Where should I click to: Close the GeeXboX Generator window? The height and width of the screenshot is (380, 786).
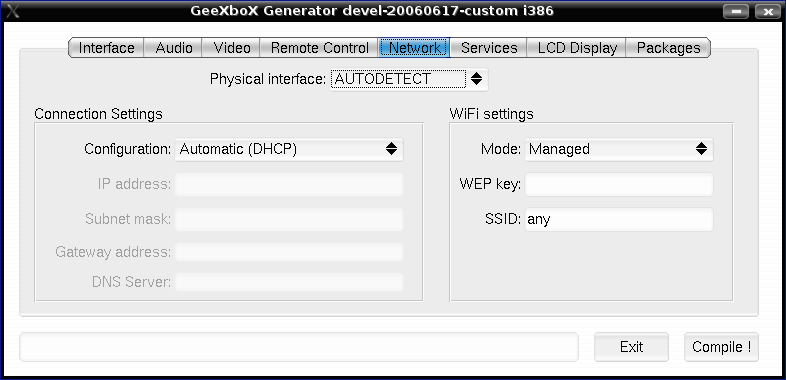[768, 12]
